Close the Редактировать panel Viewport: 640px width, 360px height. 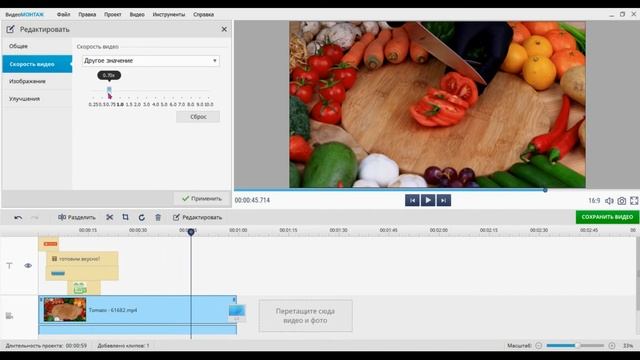[x=224, y=29]
